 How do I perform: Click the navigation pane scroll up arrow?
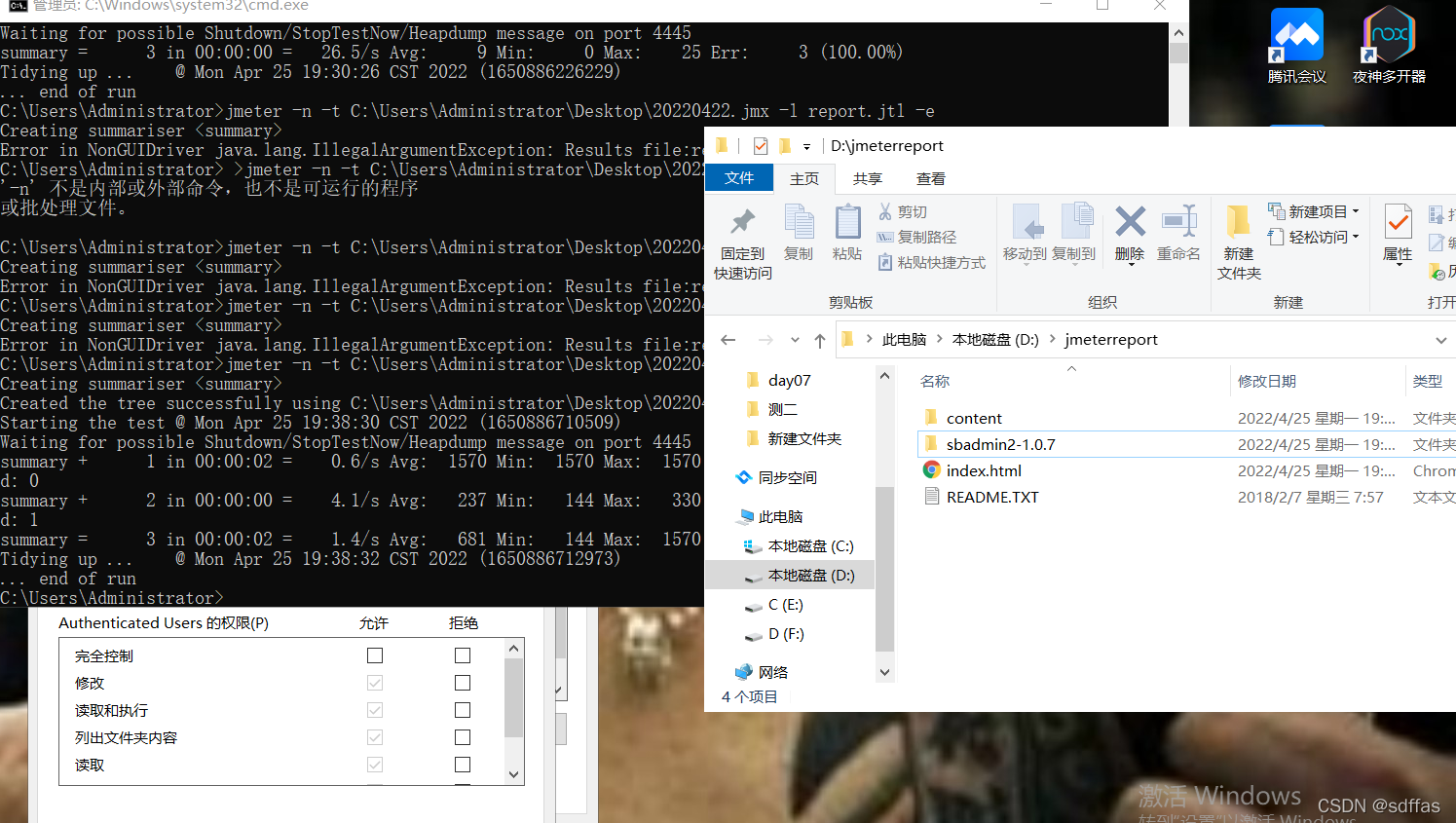point(885,376)
